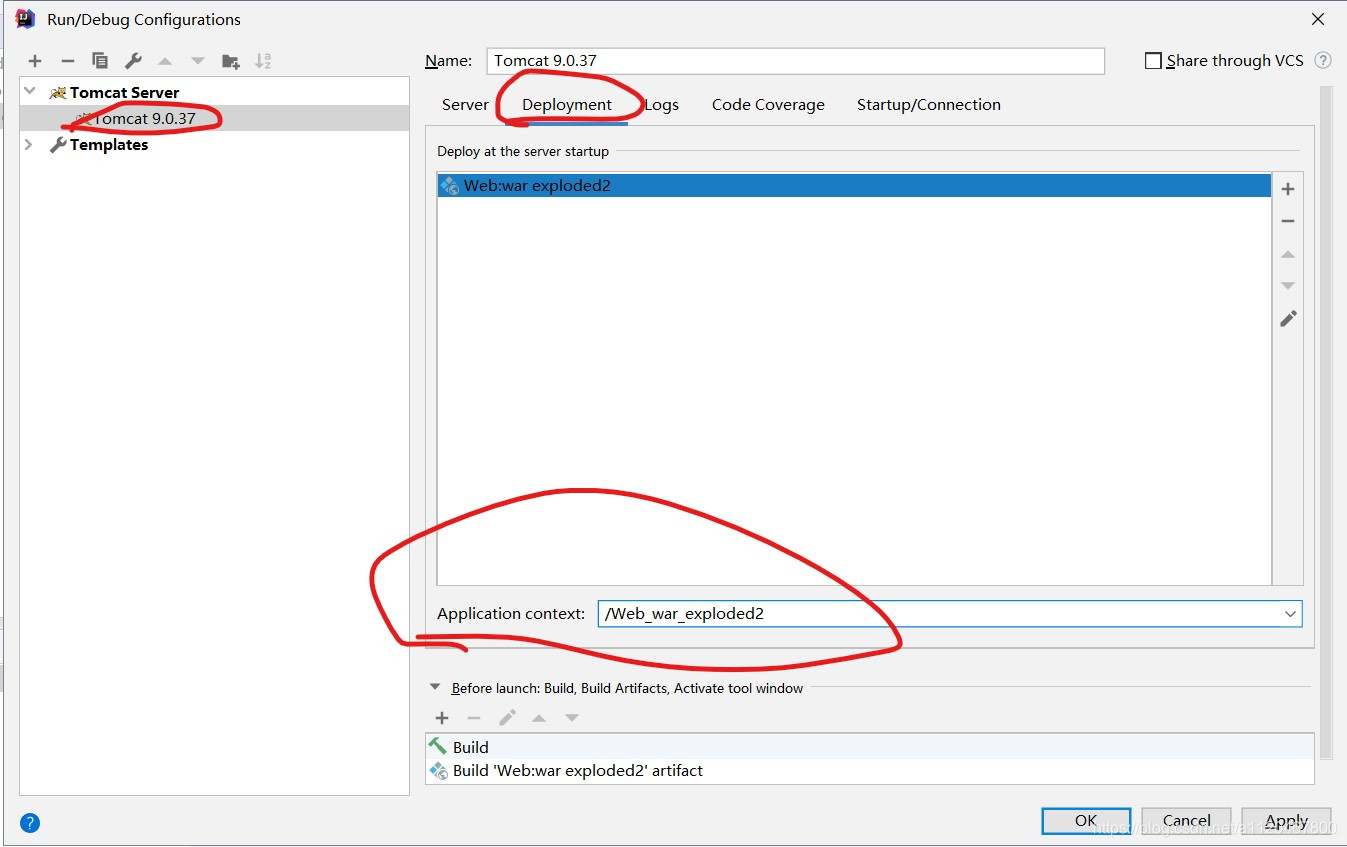This screenshot has width=1347, height=847.
Task: Toggle Share through VCS checkbox
Action: pyautogui.click(x=1153, y=61)
